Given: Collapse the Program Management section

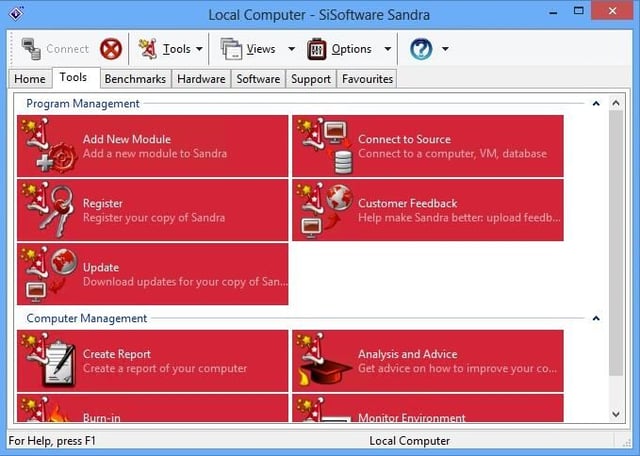Looking at the screenshot, I should tap(596, 104).
